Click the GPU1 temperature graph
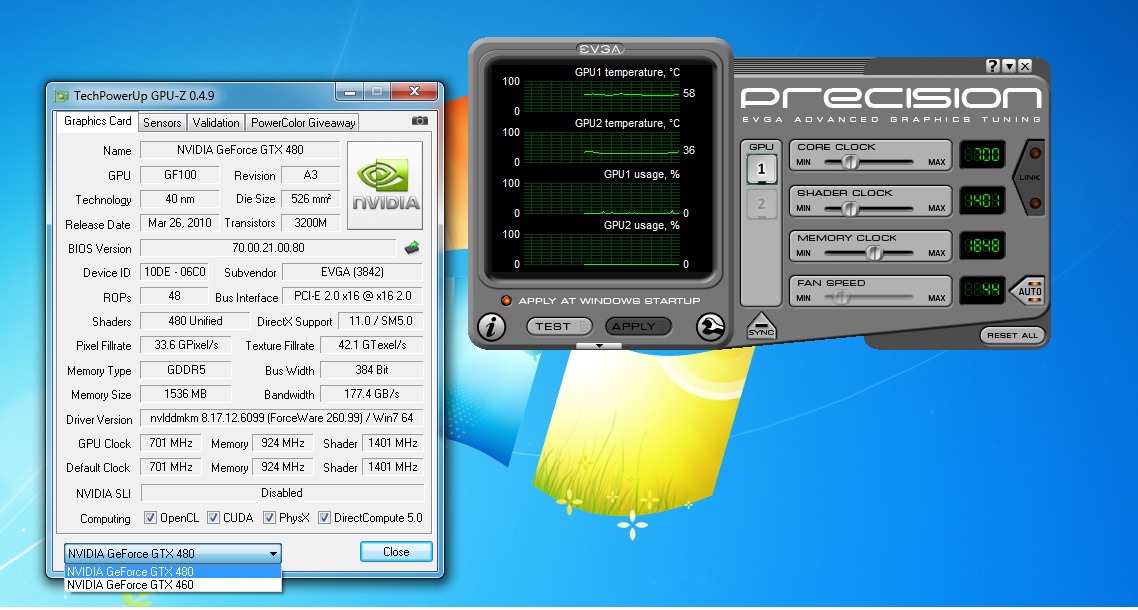The height and width of the screenshot is (610, 1138). click(601, 96)
